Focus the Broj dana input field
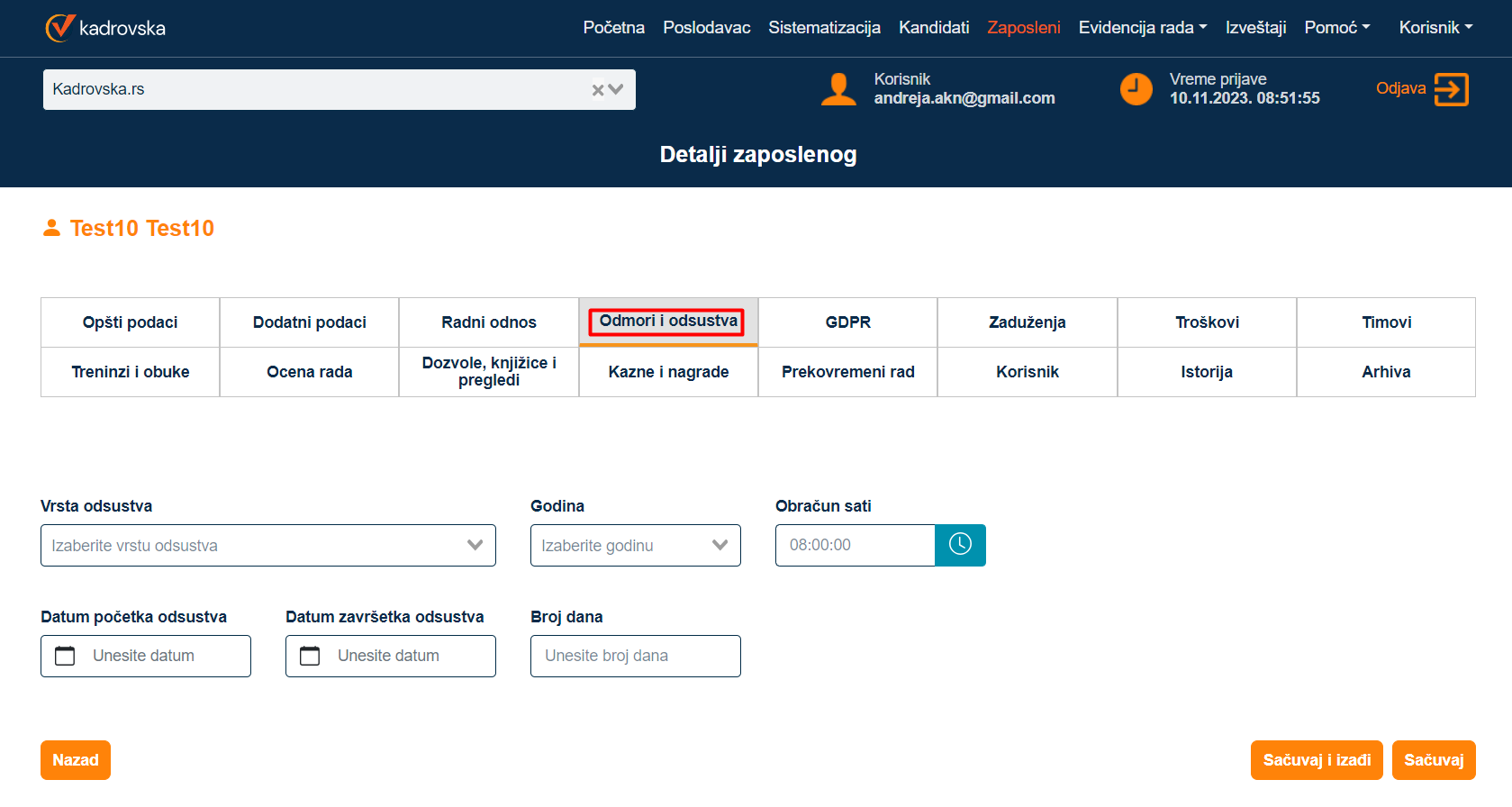 [635, 656]
